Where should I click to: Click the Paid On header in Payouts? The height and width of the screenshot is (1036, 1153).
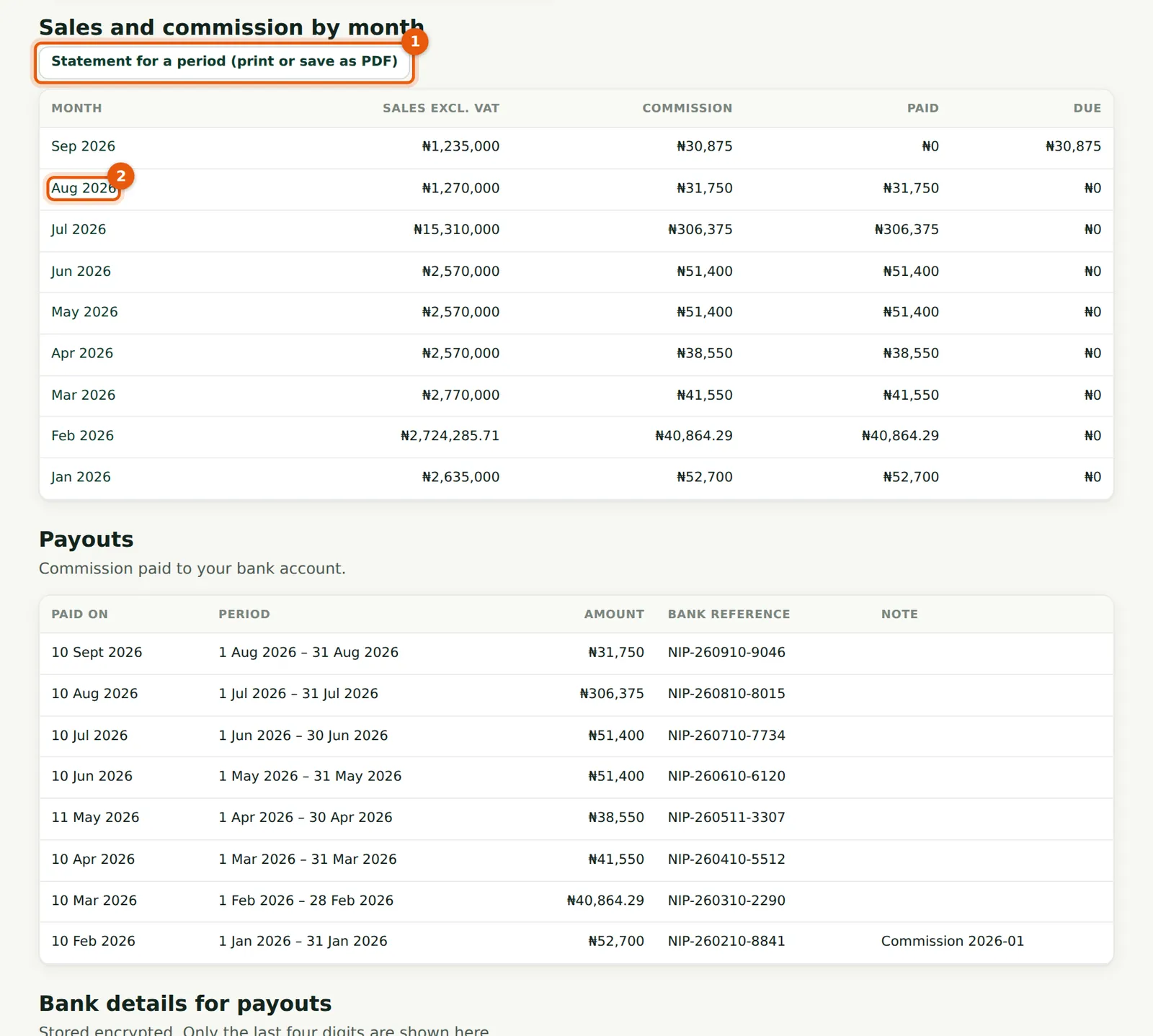click(x=79, y=615)
